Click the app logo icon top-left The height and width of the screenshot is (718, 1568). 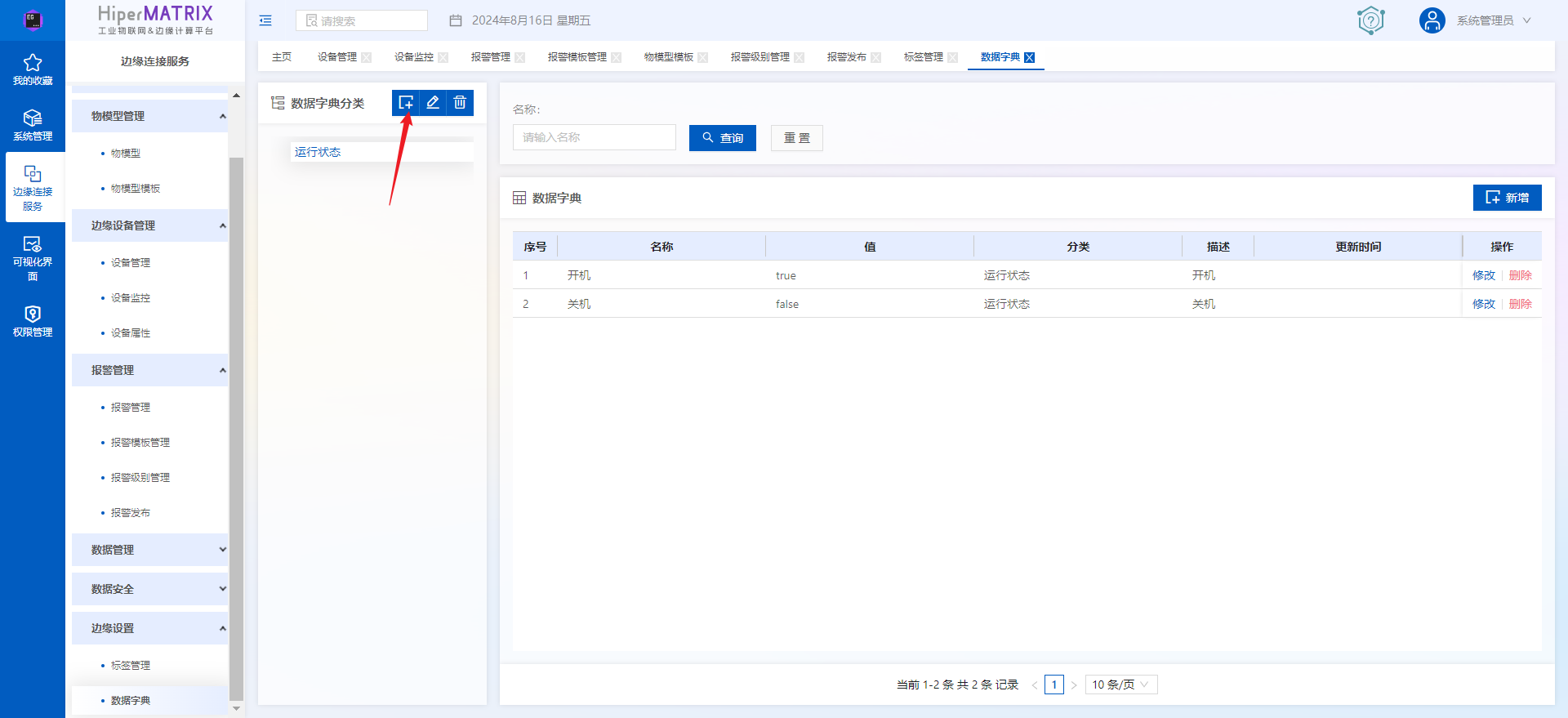(x=33, y=20)
